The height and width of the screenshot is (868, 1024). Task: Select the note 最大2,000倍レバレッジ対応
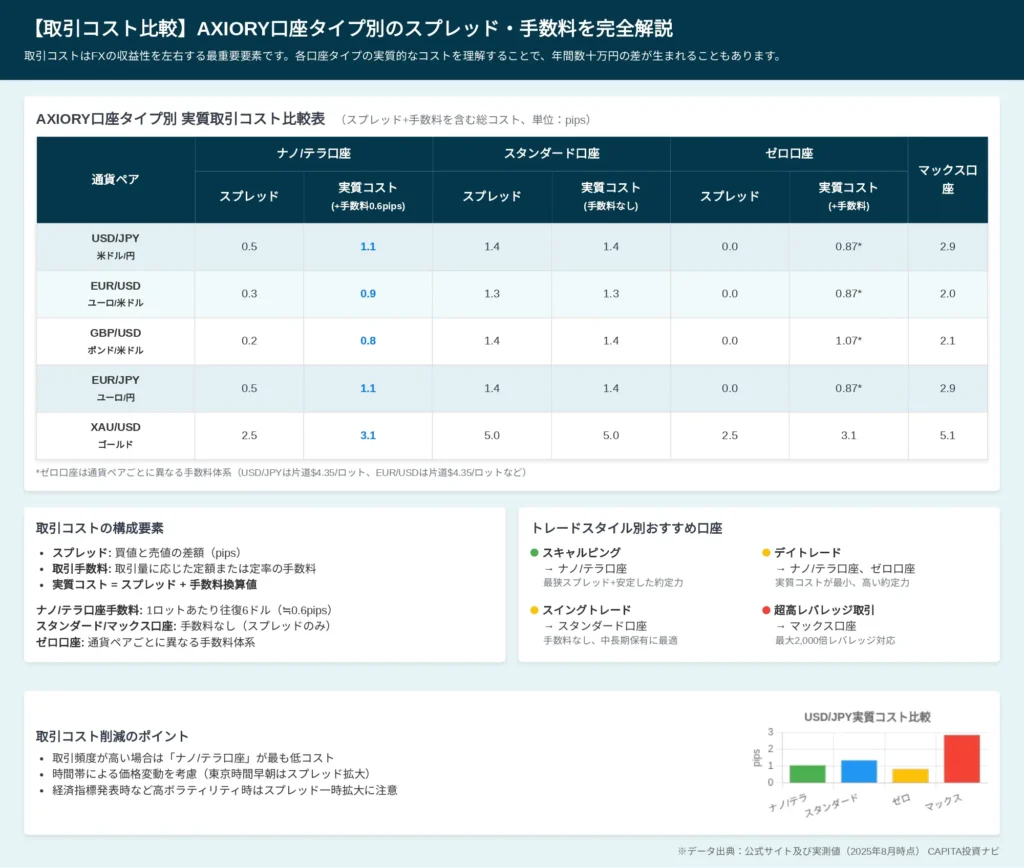click(x=835, y=641)
